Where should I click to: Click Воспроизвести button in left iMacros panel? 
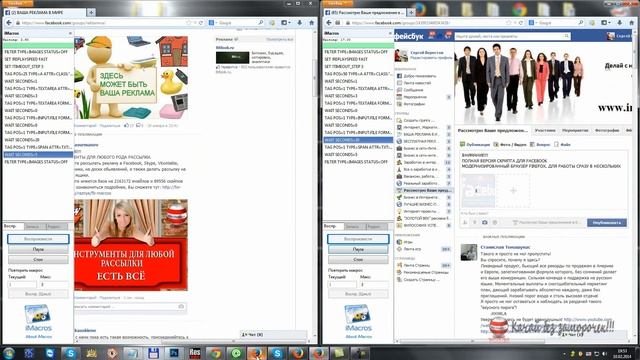click(x=38, y=239)
